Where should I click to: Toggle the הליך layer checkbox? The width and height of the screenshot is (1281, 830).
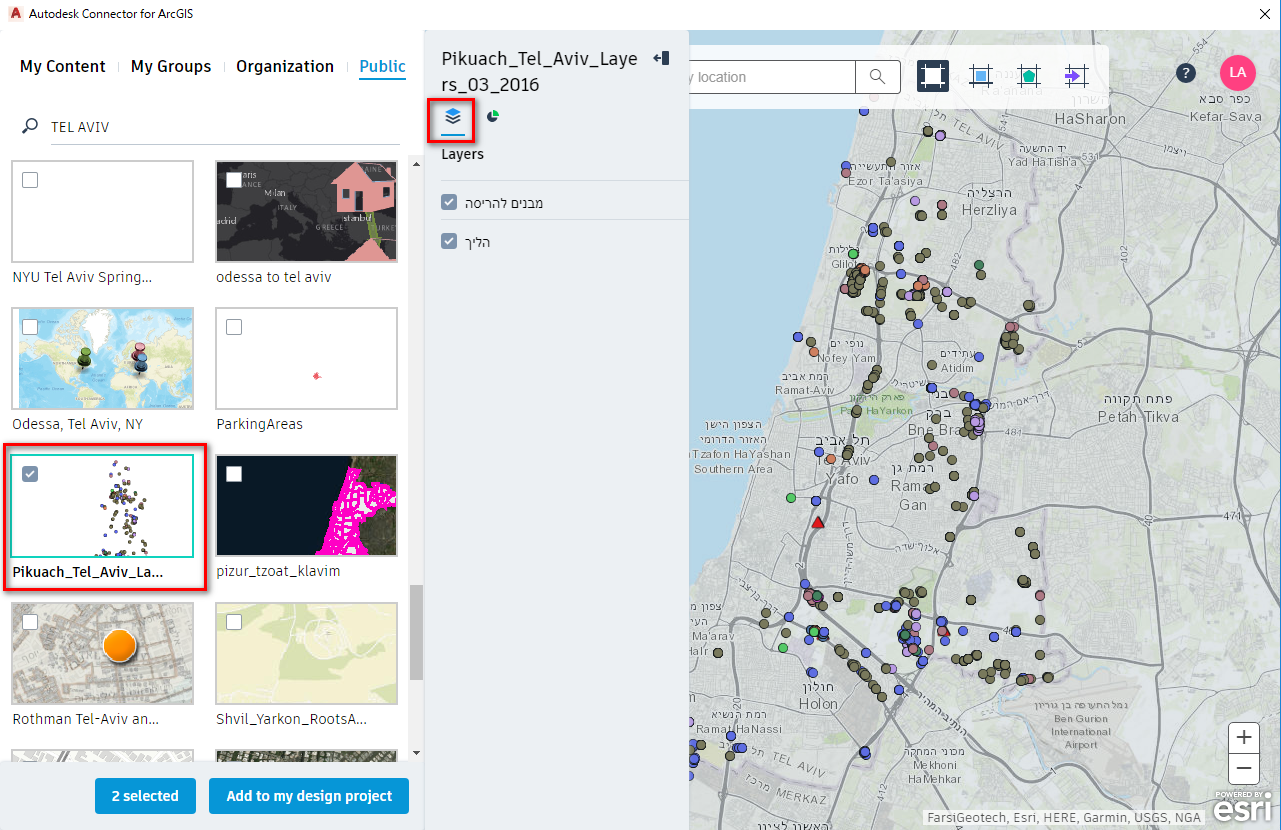tap(449, 241)
